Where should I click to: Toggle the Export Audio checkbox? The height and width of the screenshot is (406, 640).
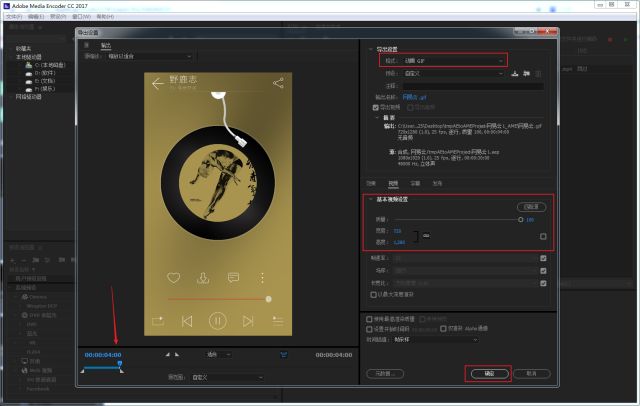point(410,107)
